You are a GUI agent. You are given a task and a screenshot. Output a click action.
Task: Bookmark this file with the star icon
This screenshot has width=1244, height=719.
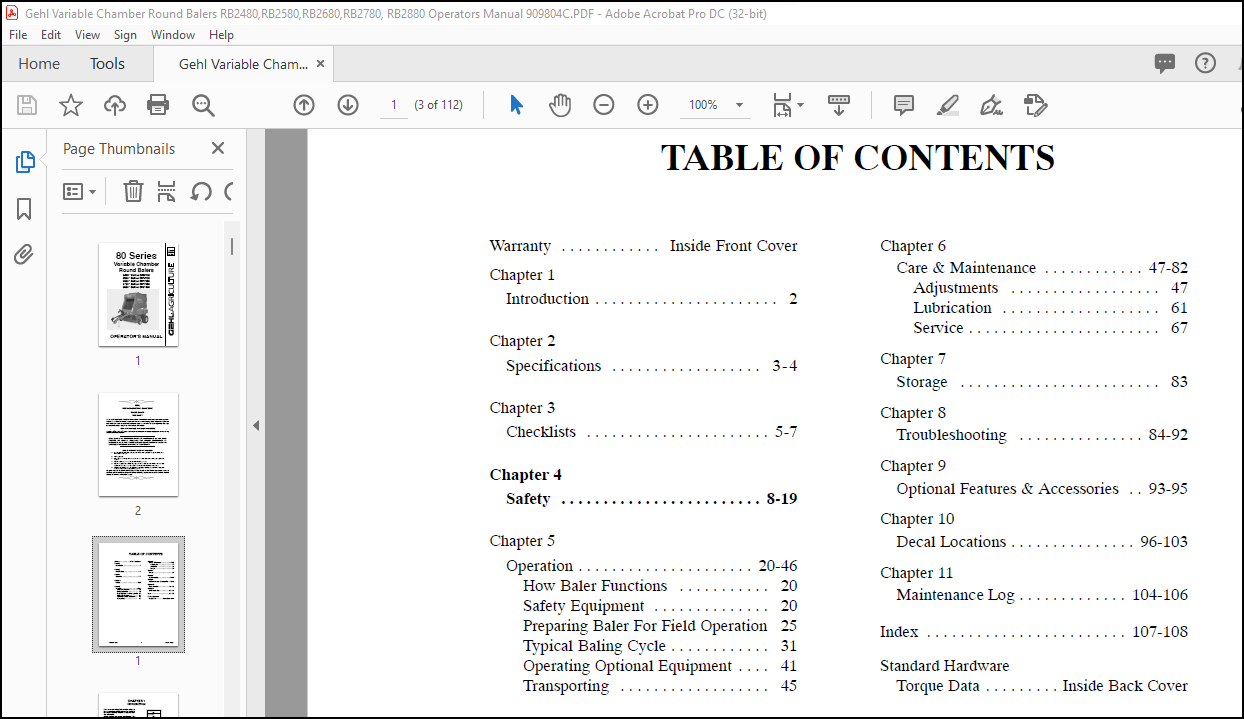(71, 105)
